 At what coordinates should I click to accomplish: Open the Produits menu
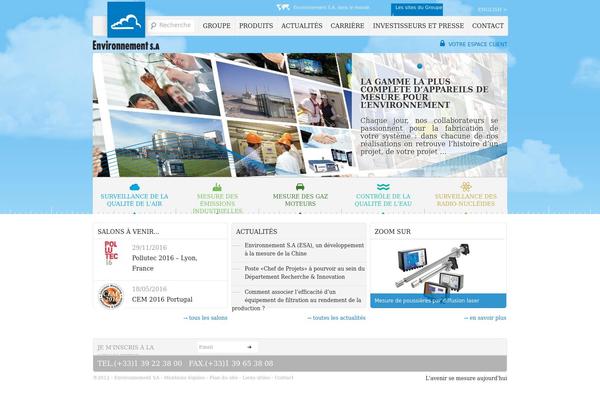[x=256, y=25]
